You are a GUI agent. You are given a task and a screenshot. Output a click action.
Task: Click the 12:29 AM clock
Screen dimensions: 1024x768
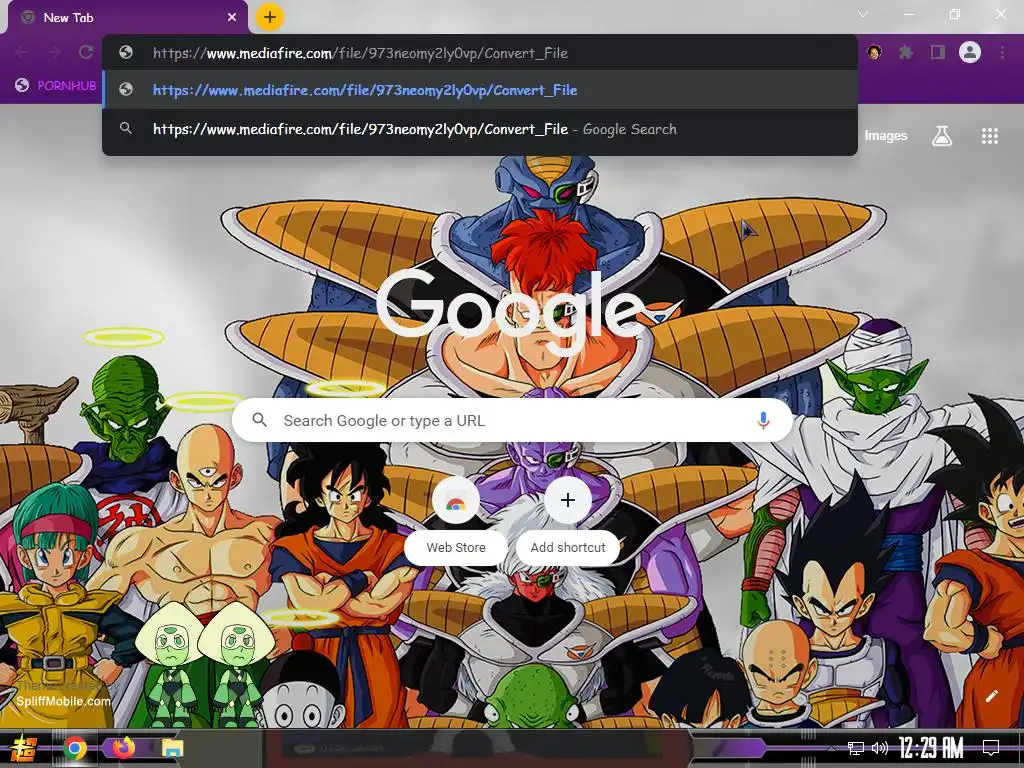click(931, 748)
